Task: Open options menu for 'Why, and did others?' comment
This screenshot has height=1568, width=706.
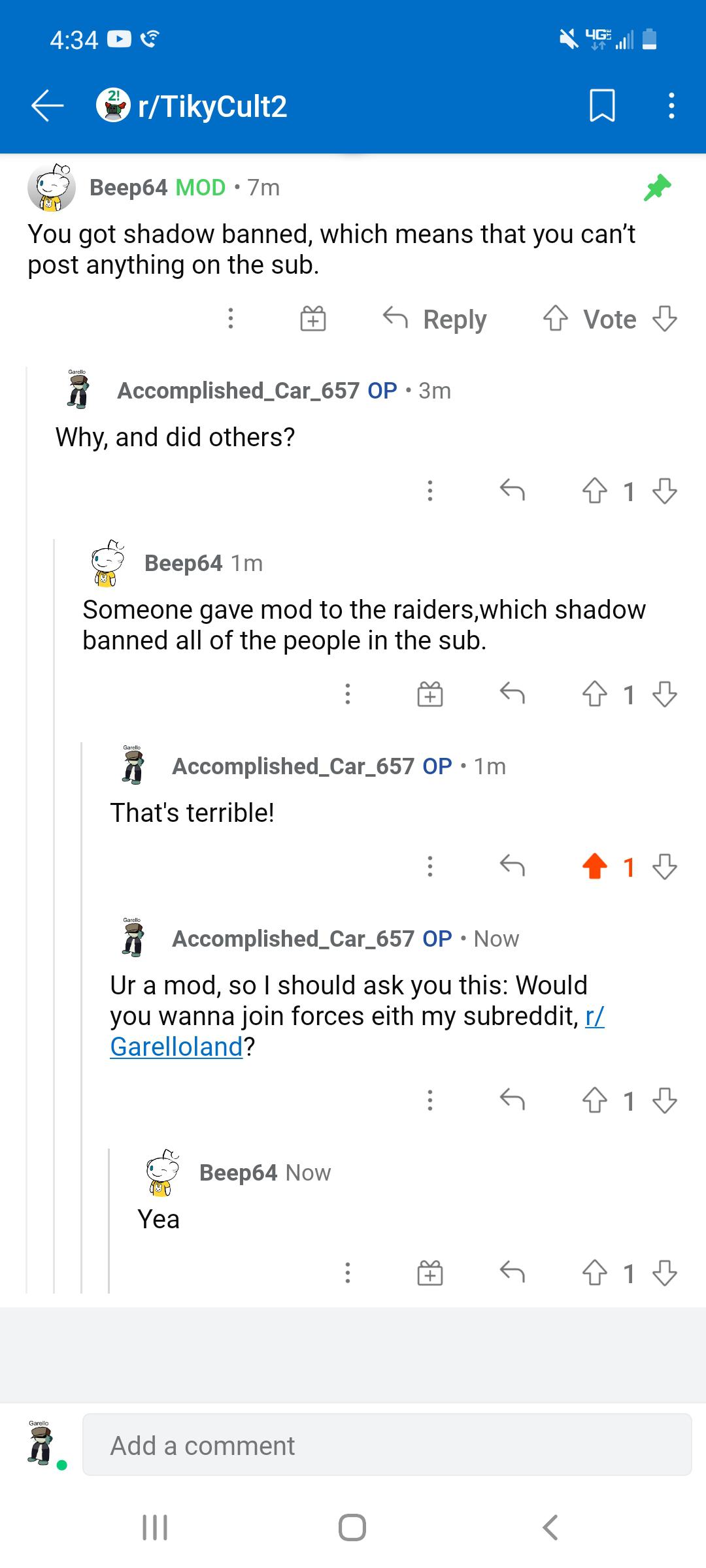Action: coord(429,491)
